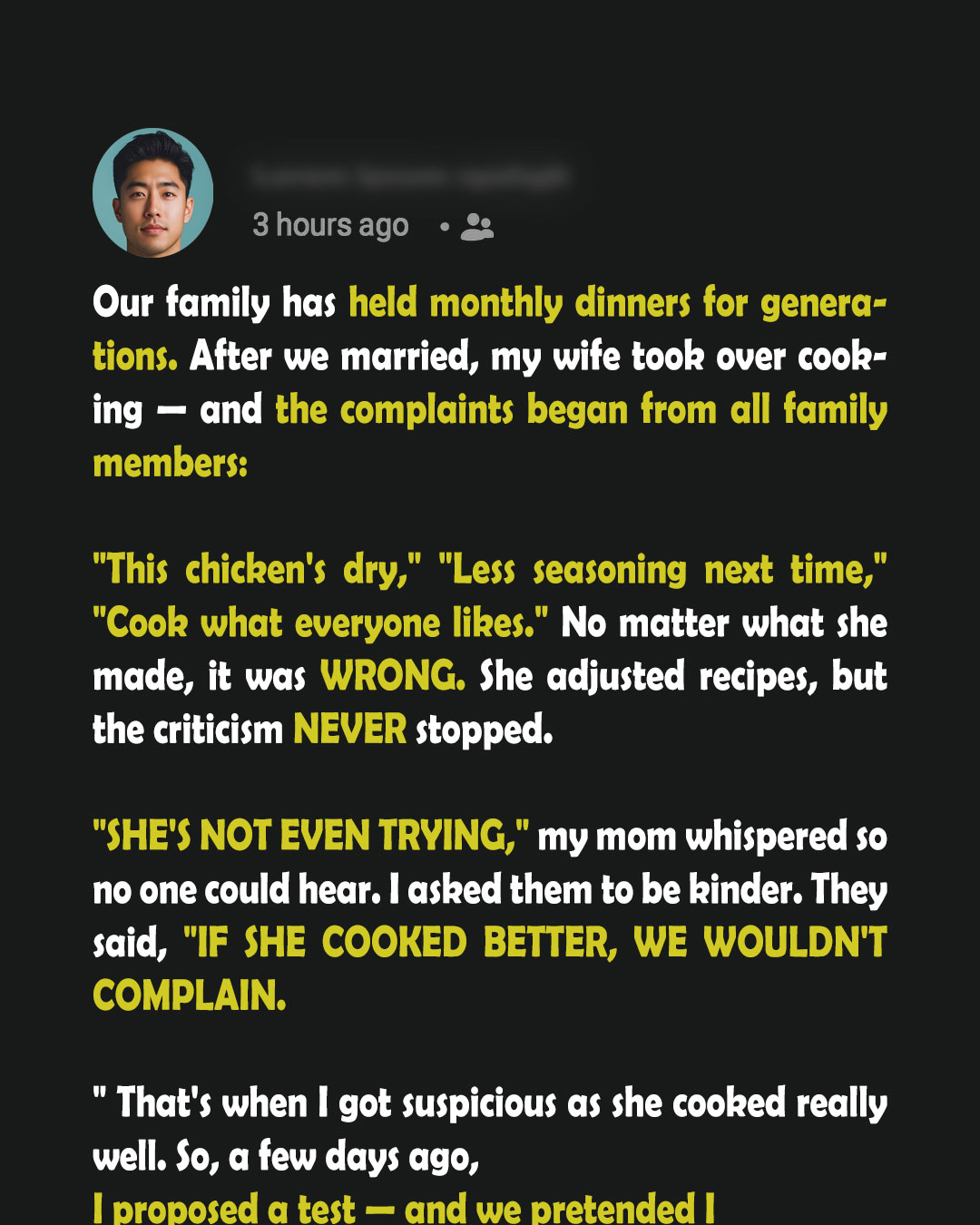The image size is (980, 1225).
Task: Click the quote "This chicken's dry,"
Action: pyautogui.click(x=257, y=570)
